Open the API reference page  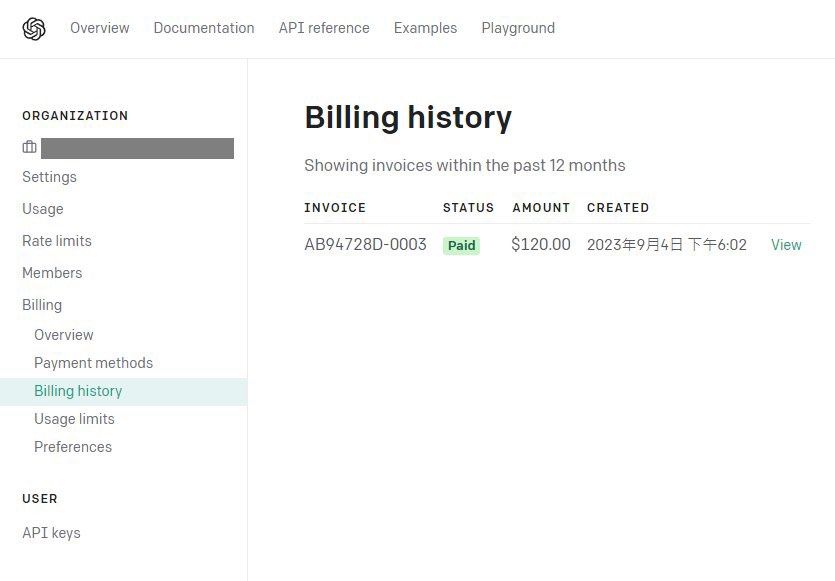click(x=324, y=28)
